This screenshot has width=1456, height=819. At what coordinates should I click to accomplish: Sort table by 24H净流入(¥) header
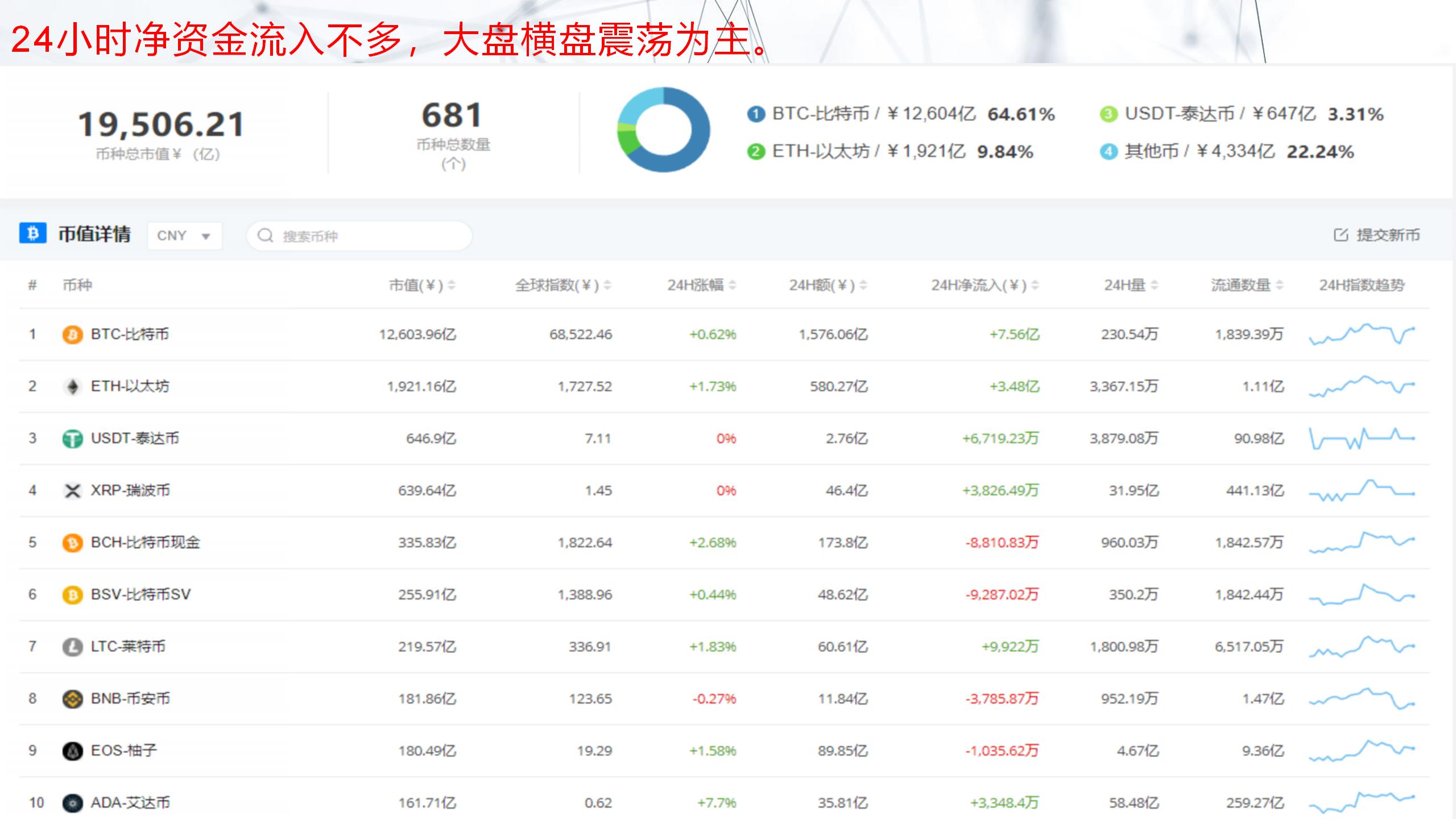tap(978, 285)
